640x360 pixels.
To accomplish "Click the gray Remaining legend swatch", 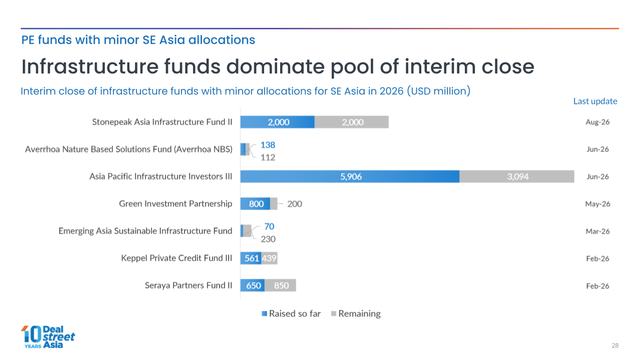I will [333, 314].
